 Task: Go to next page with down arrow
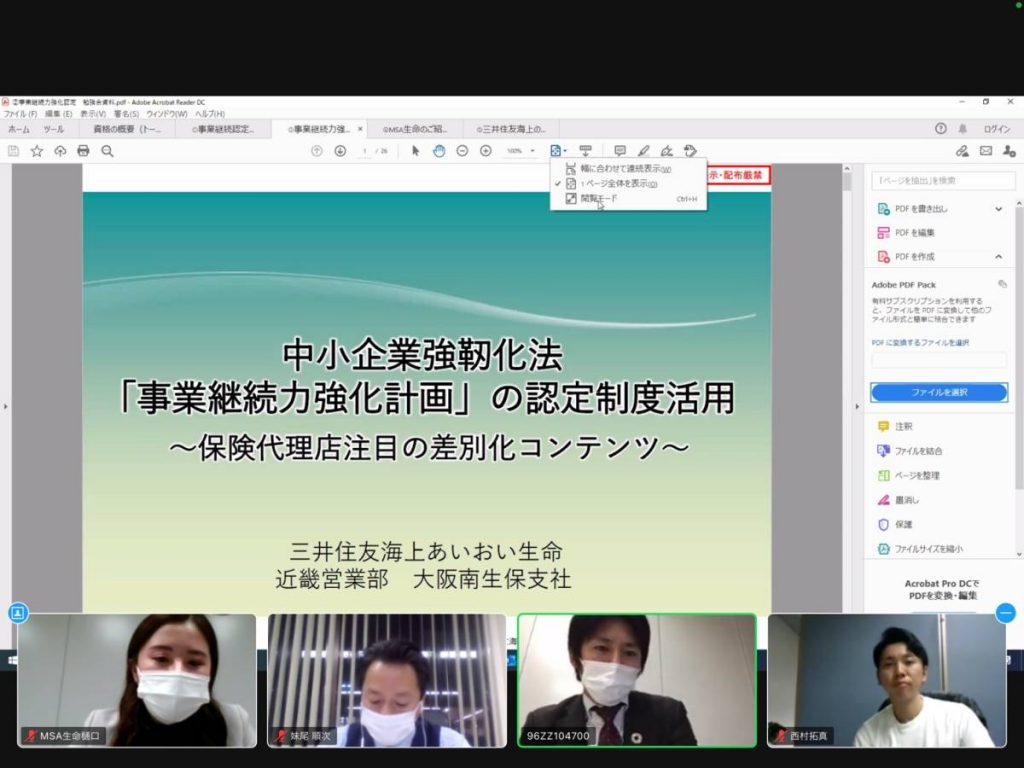tap(340, 151)
